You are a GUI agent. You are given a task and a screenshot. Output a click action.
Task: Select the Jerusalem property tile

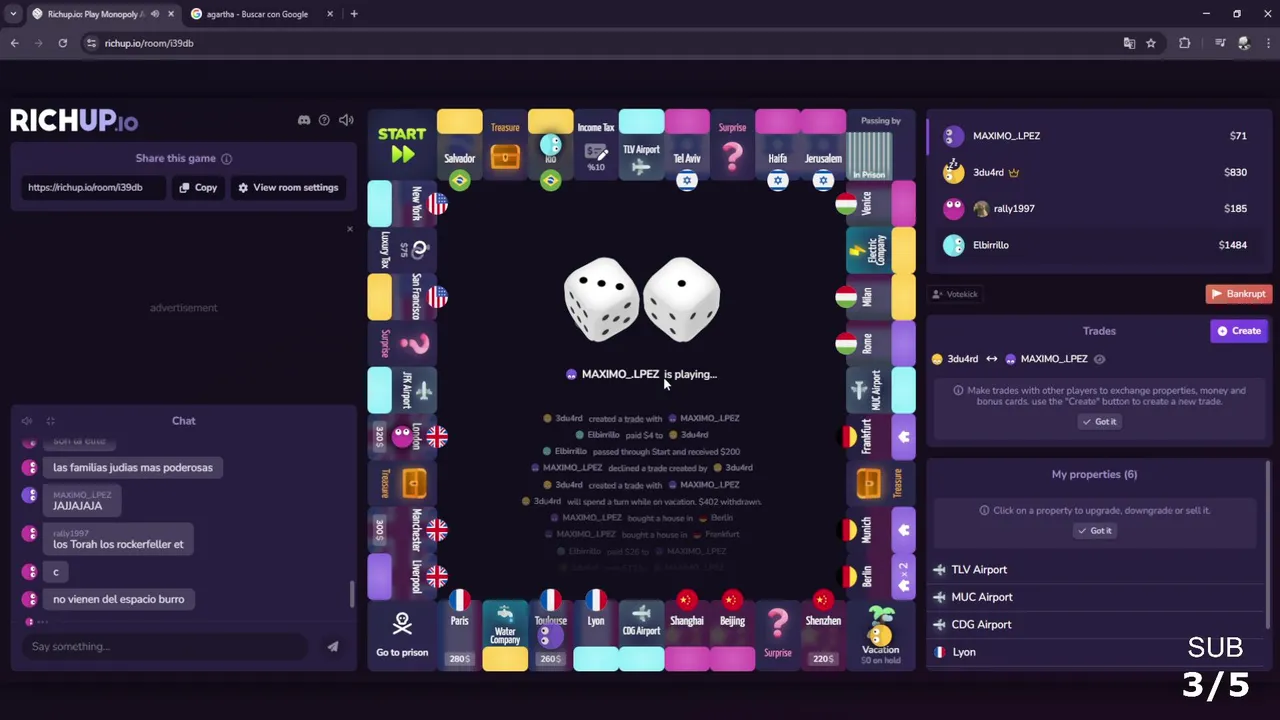point(823,146)
